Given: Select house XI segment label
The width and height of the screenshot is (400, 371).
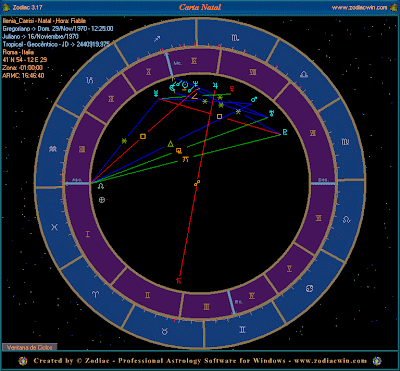Looking at the screenshot, I should [x=111, y=99].
